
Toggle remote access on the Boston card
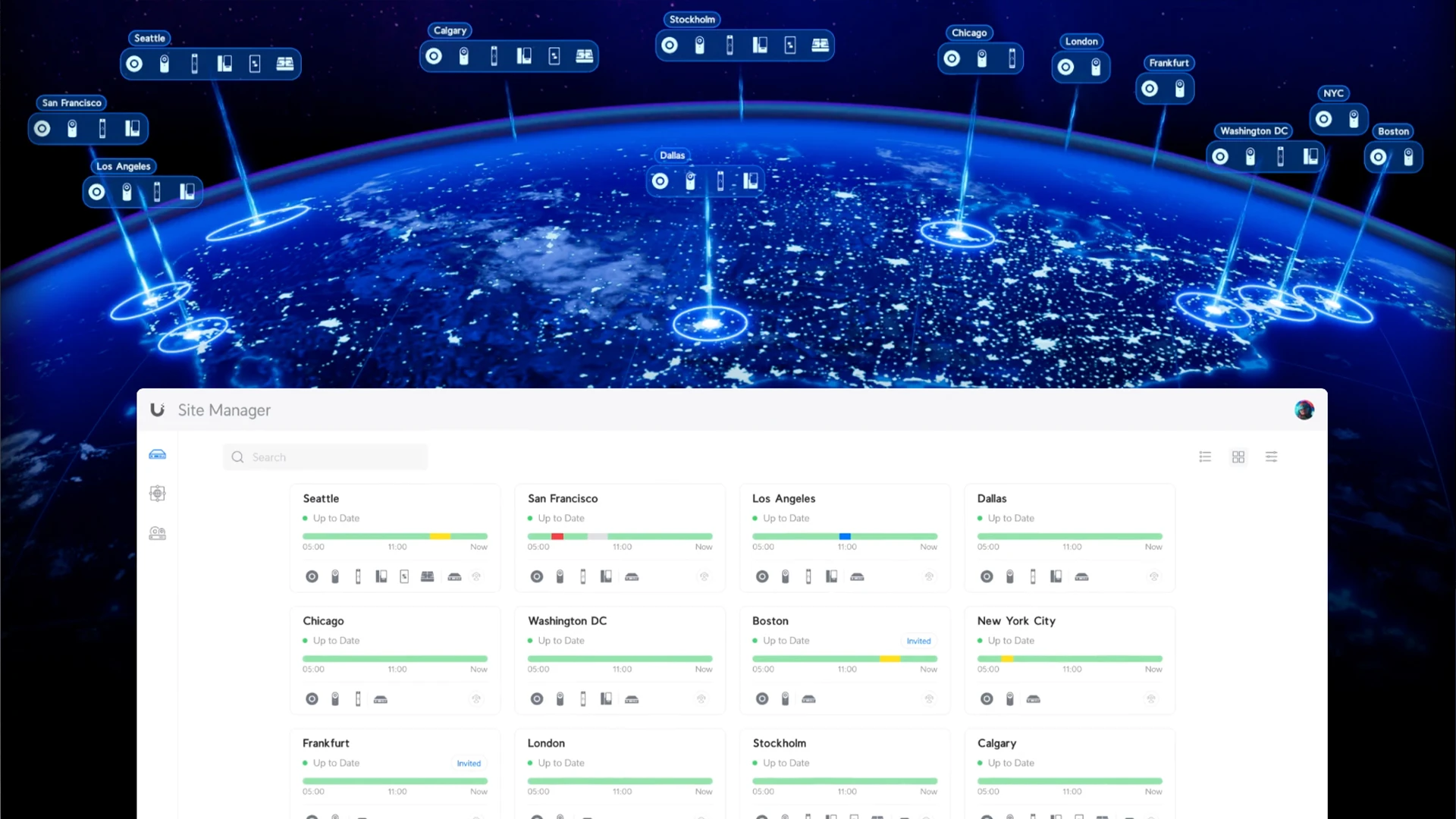(x=930, y=699)
